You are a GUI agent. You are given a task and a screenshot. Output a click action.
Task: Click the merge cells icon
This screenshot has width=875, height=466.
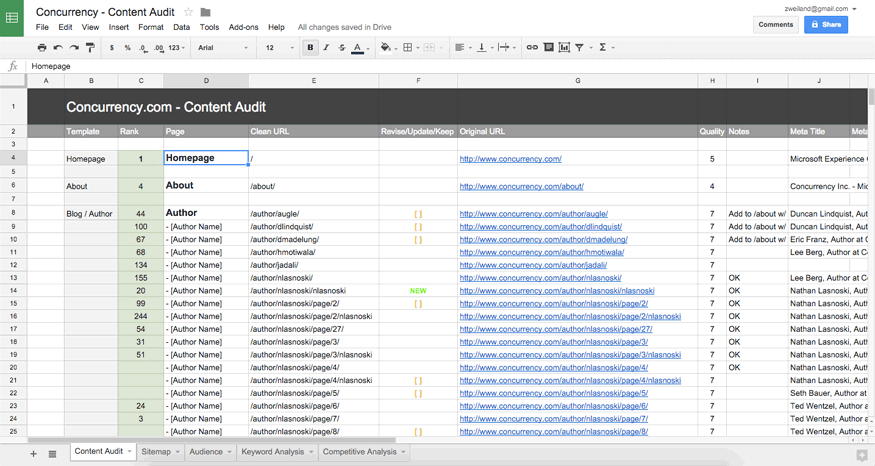(x=429, y=47)
